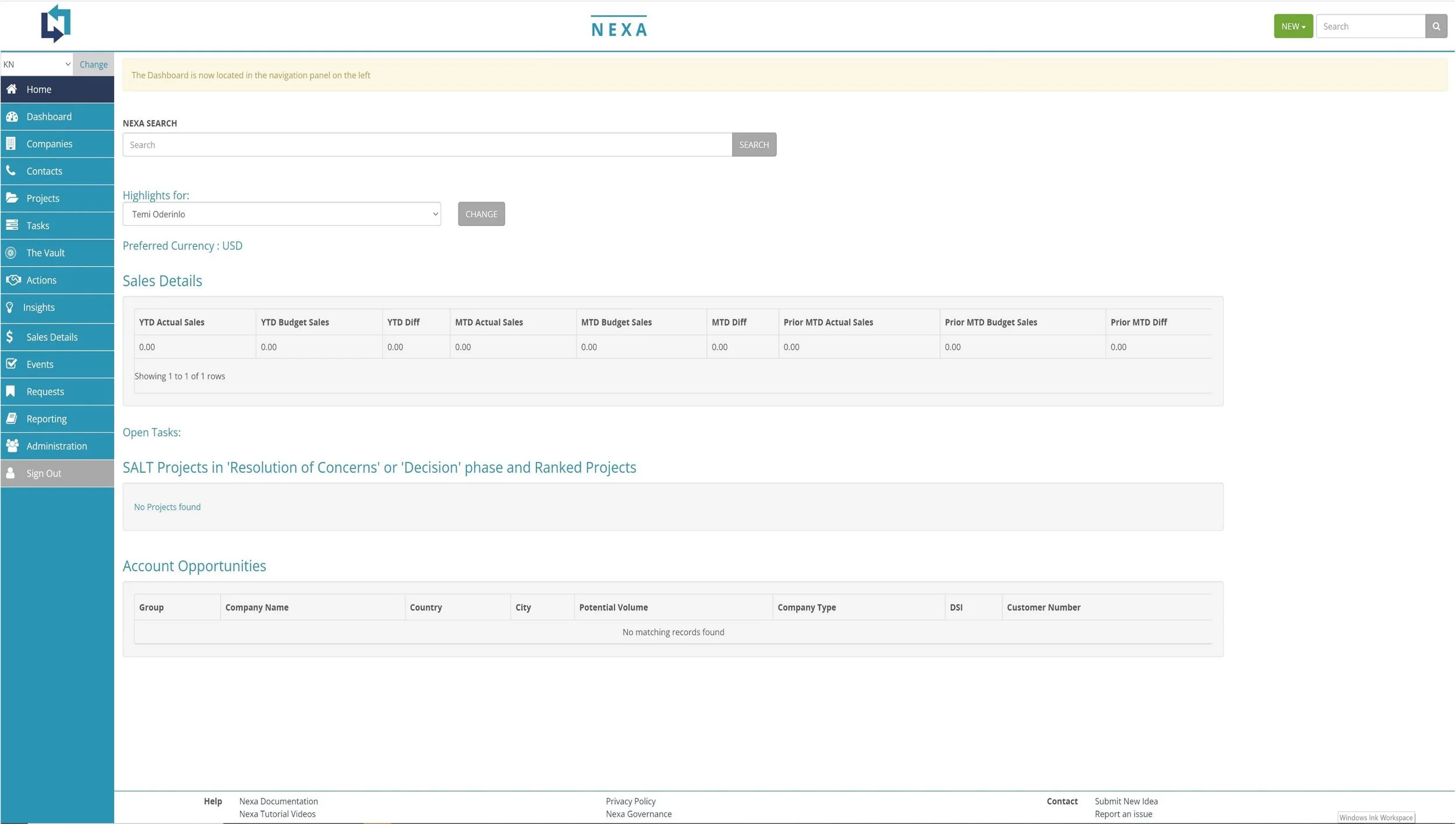Sort by YTD Actual Sales column header
The image size is (1456, 824).
pyautogui.click(x=172, y=322)
